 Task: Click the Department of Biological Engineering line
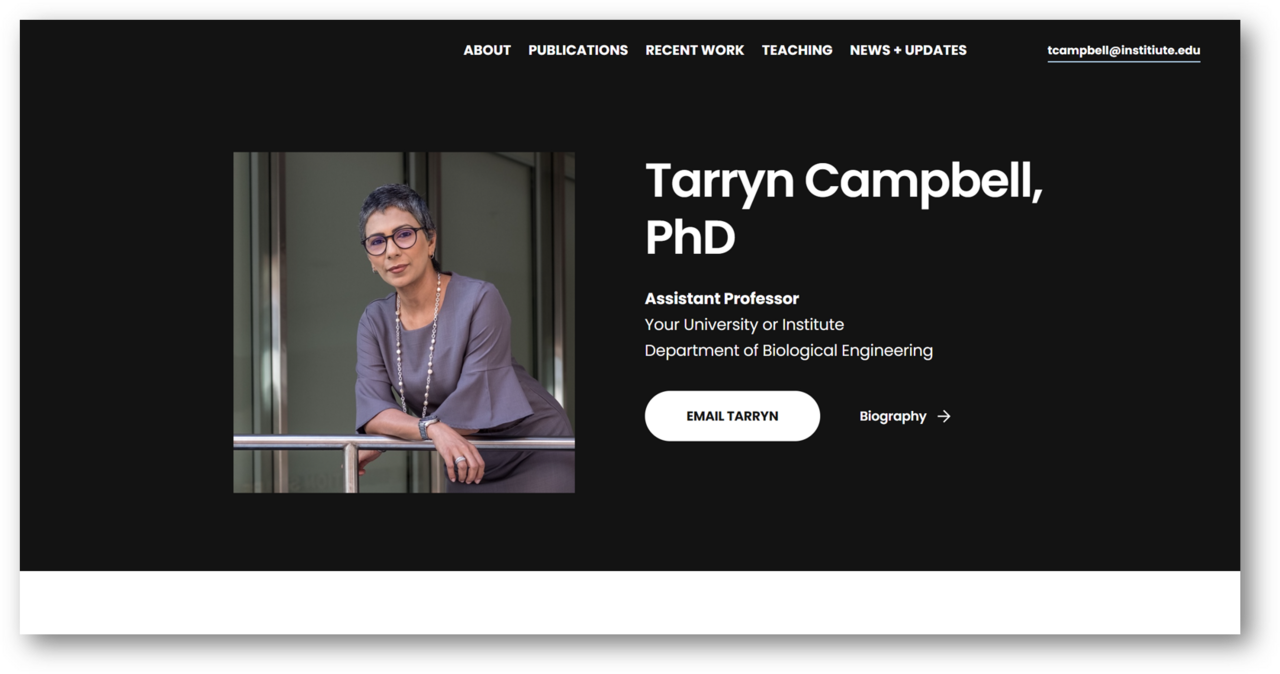click(789, 350)
